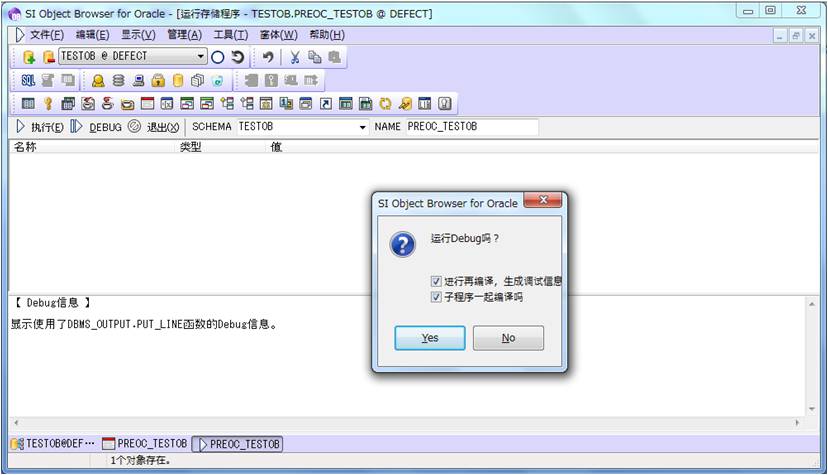Click the copy icon
This screenshot has width=828, height=475.
315,57
